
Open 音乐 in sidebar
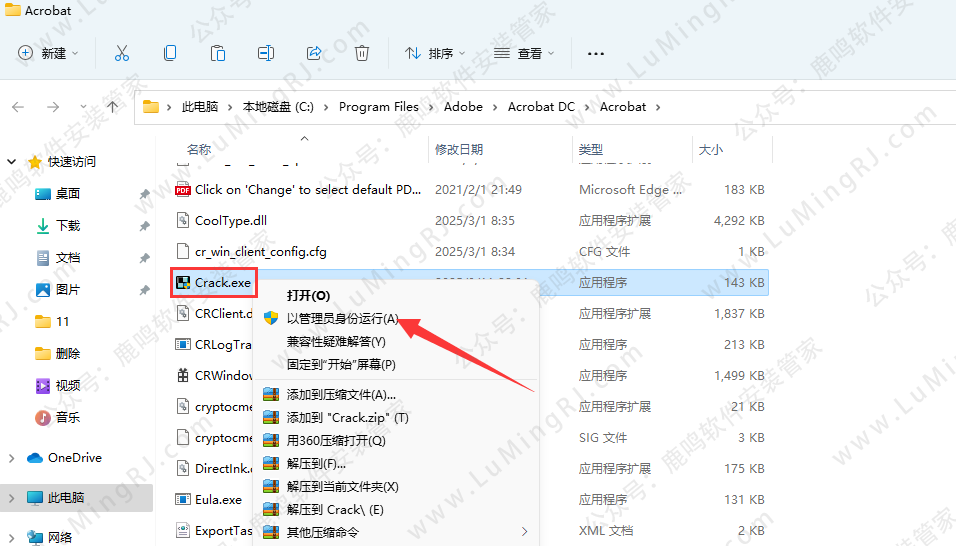point(68,418)
